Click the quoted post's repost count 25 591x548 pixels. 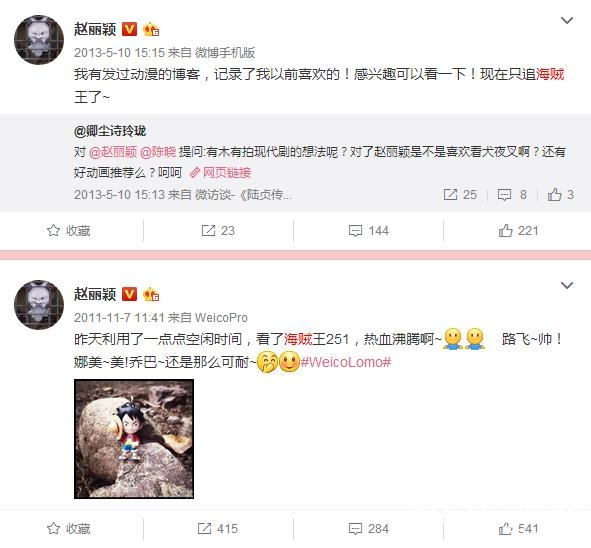pos(460,194)
